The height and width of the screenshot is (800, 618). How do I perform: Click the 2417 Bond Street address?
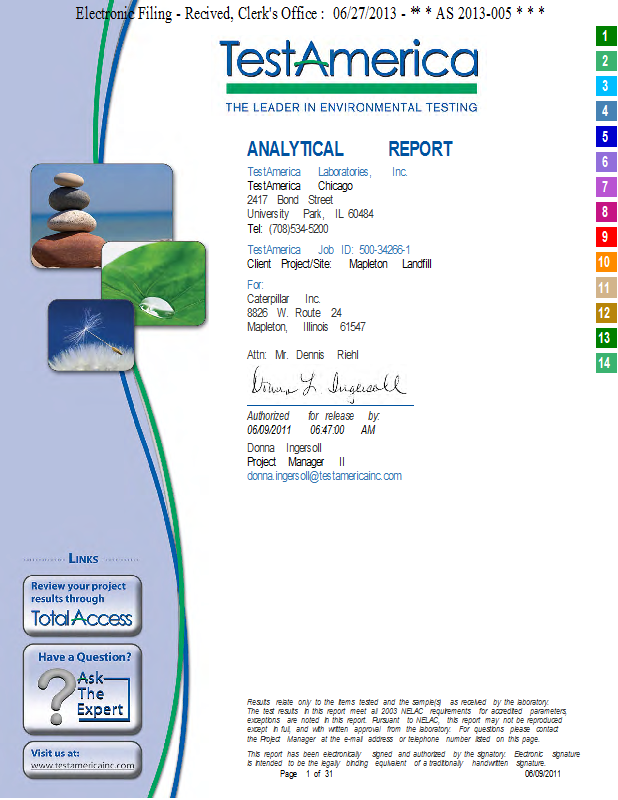290,200
